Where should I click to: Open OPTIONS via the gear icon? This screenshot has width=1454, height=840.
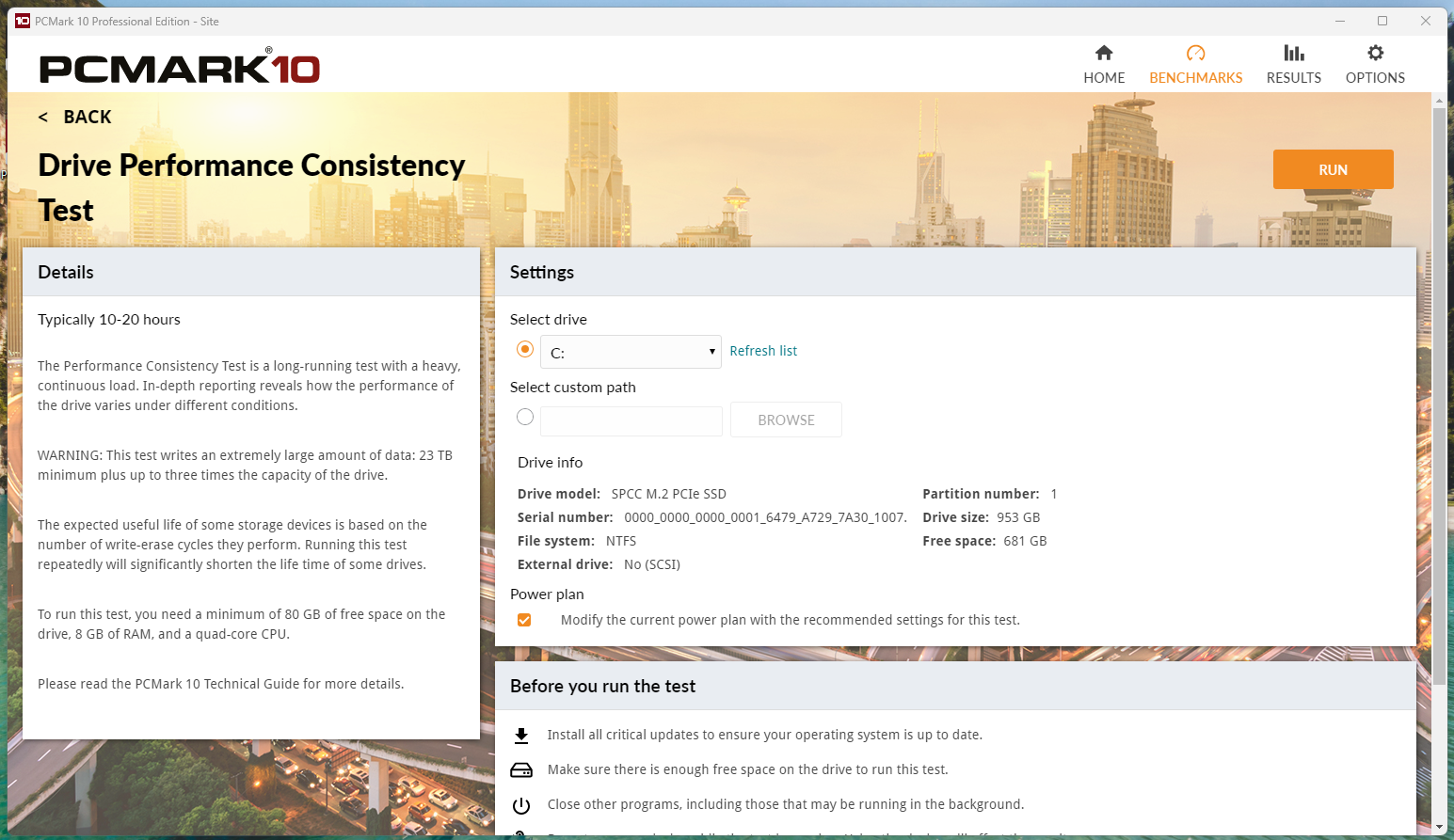pos(1375,53)
